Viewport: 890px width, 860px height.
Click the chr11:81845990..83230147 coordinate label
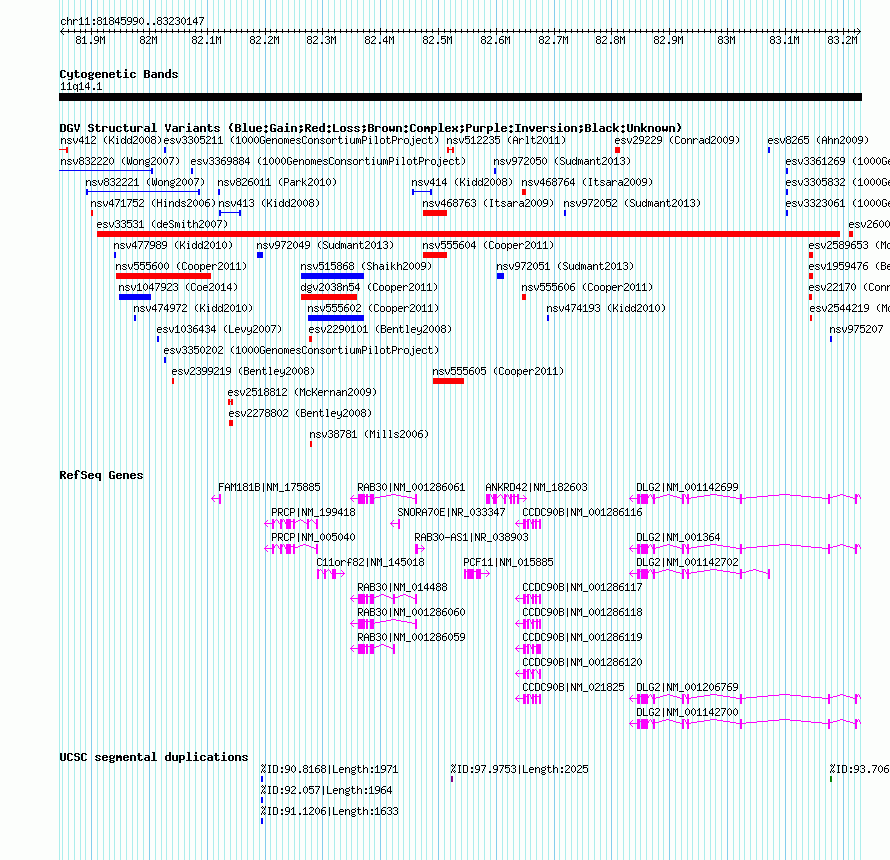coord(132,21)
